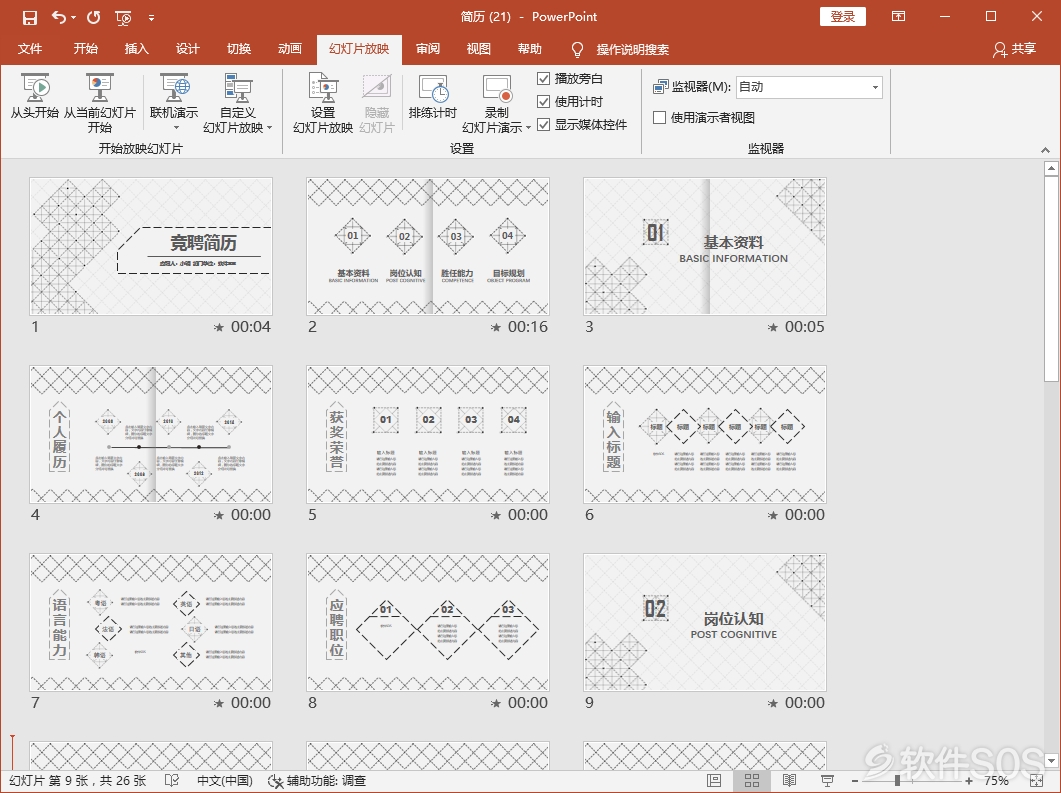1061x793 pixels.
Task: Click the spell check icon in status bar
Action: (172, 781)
